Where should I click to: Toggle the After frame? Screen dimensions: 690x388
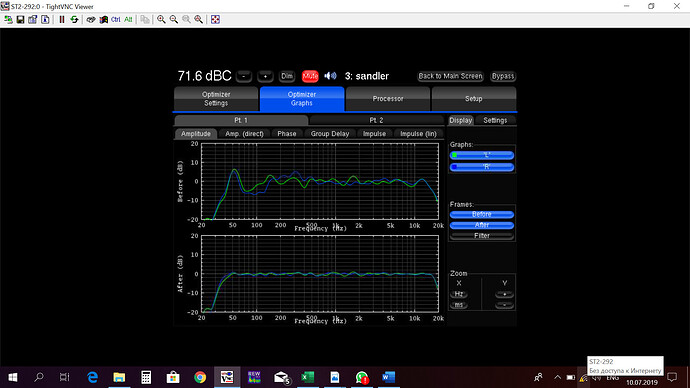[482, 225]
